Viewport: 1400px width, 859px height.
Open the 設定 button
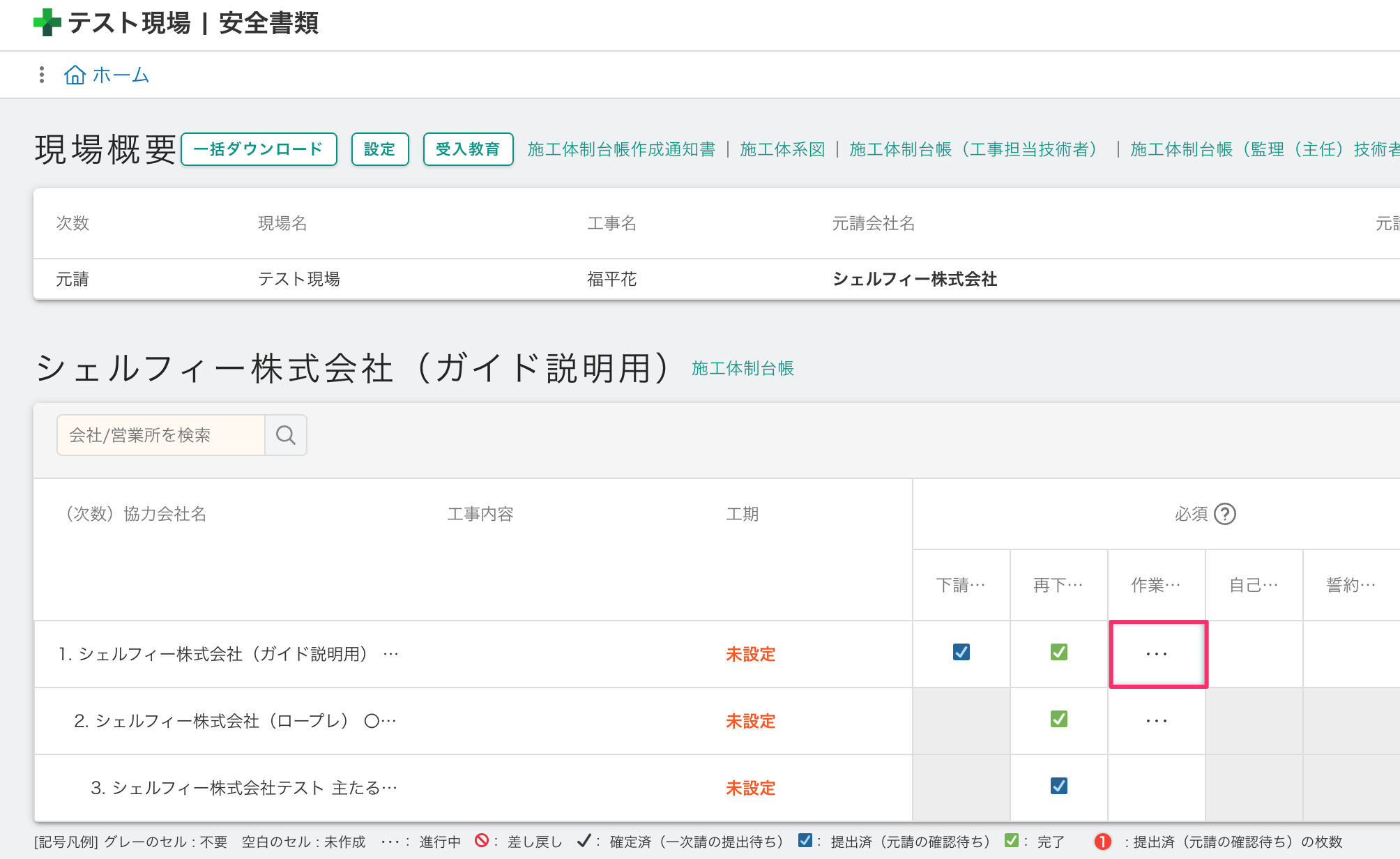380,149
